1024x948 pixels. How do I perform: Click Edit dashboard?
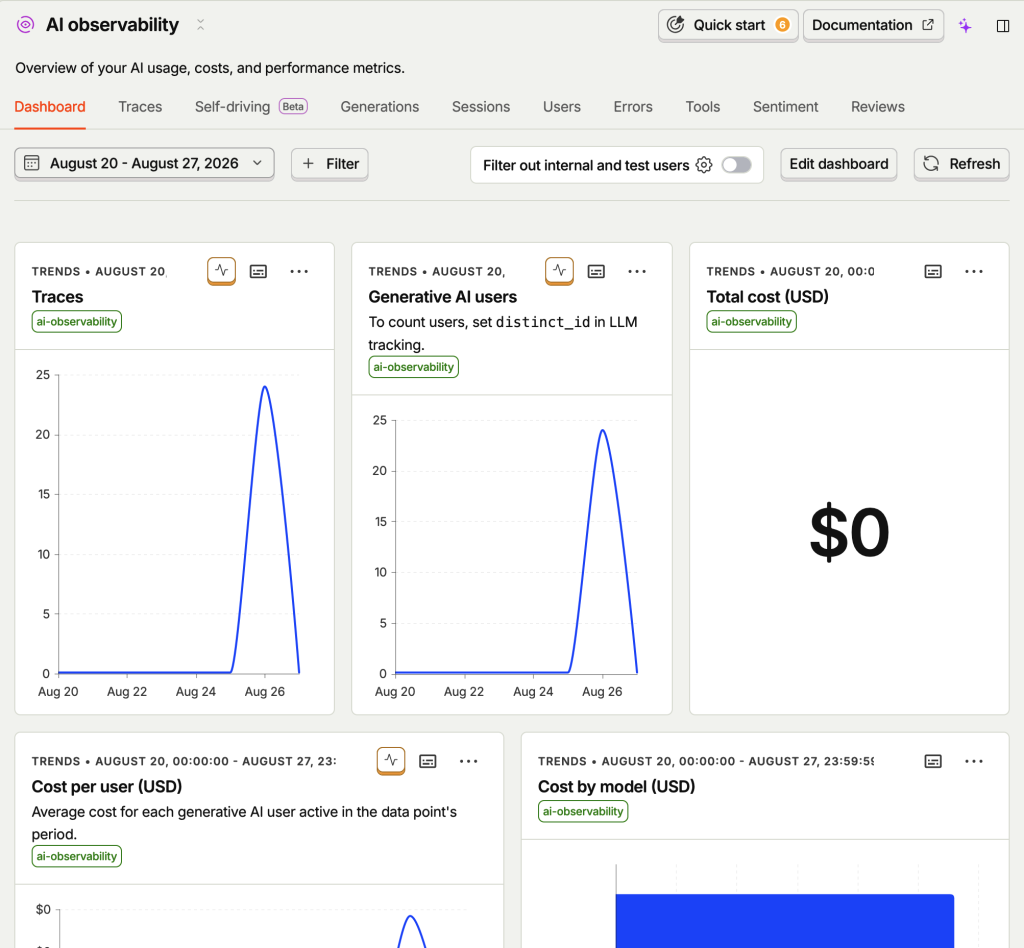click(839, 164)
